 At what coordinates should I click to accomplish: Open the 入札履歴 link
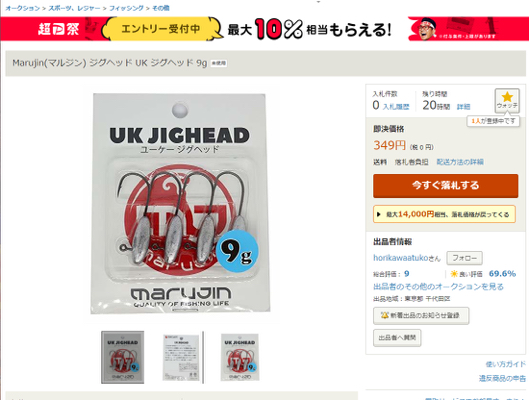click(396, 107)
